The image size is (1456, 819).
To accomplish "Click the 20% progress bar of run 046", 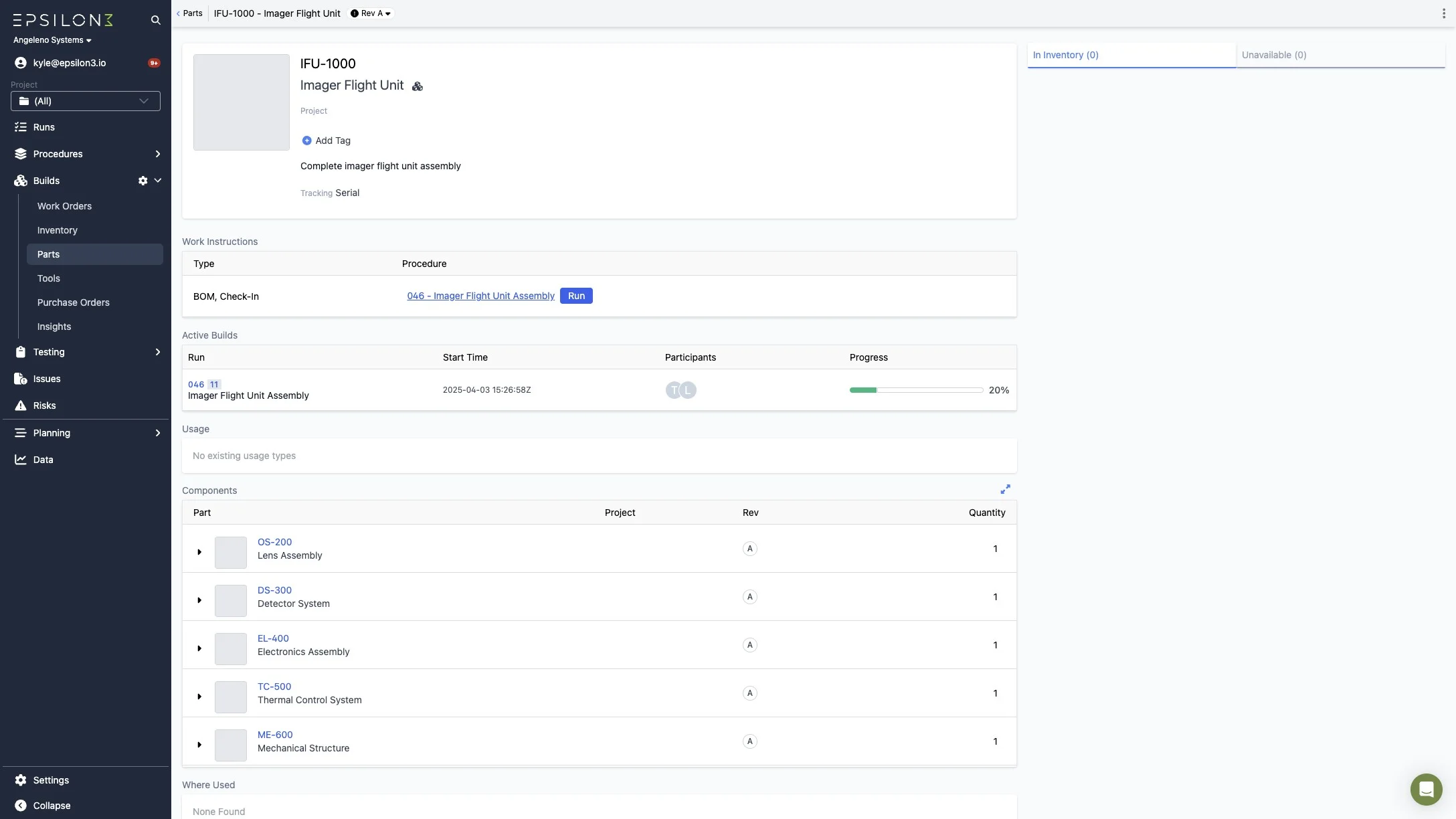I will click(915, 390).
